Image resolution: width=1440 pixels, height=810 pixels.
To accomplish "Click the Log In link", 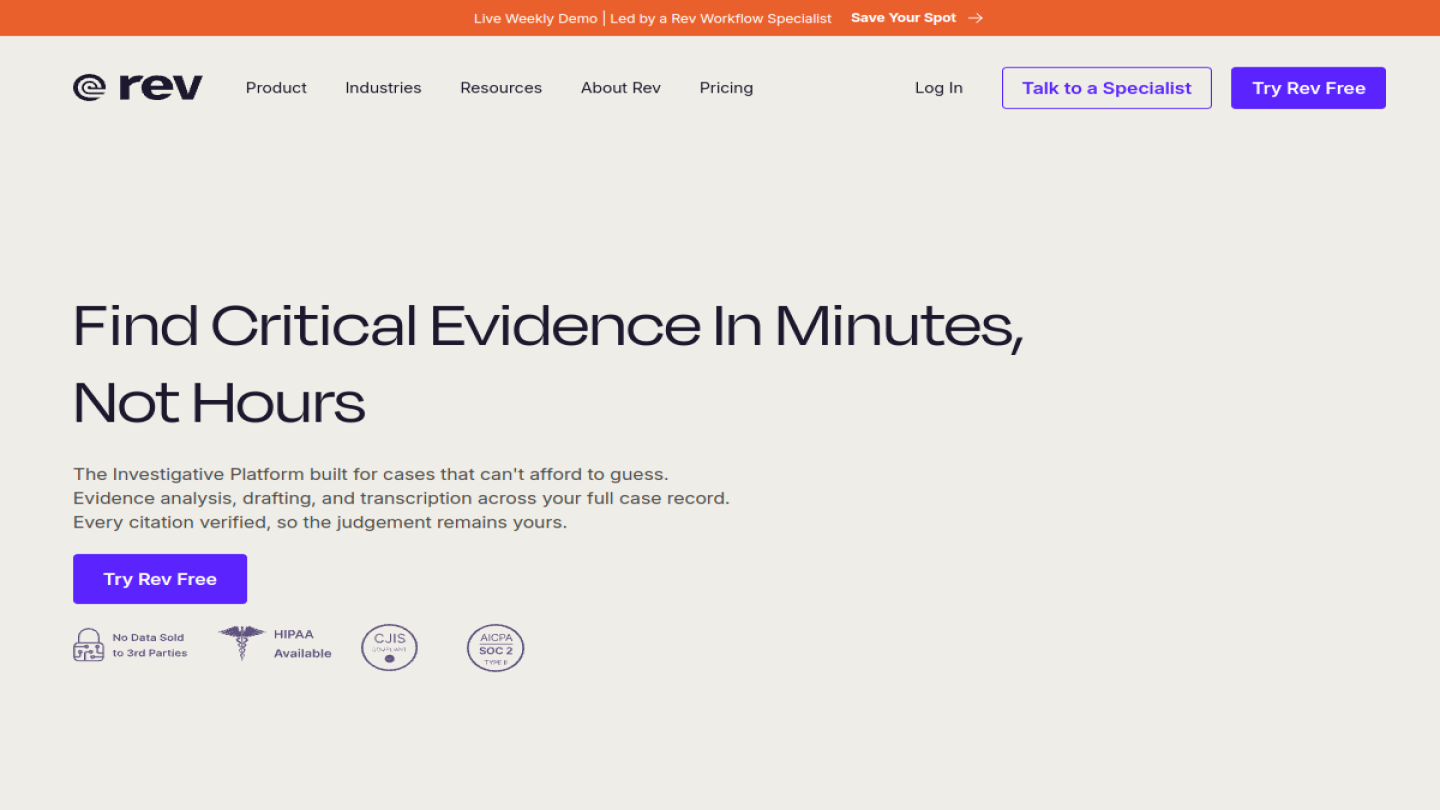I will (939, 88).
